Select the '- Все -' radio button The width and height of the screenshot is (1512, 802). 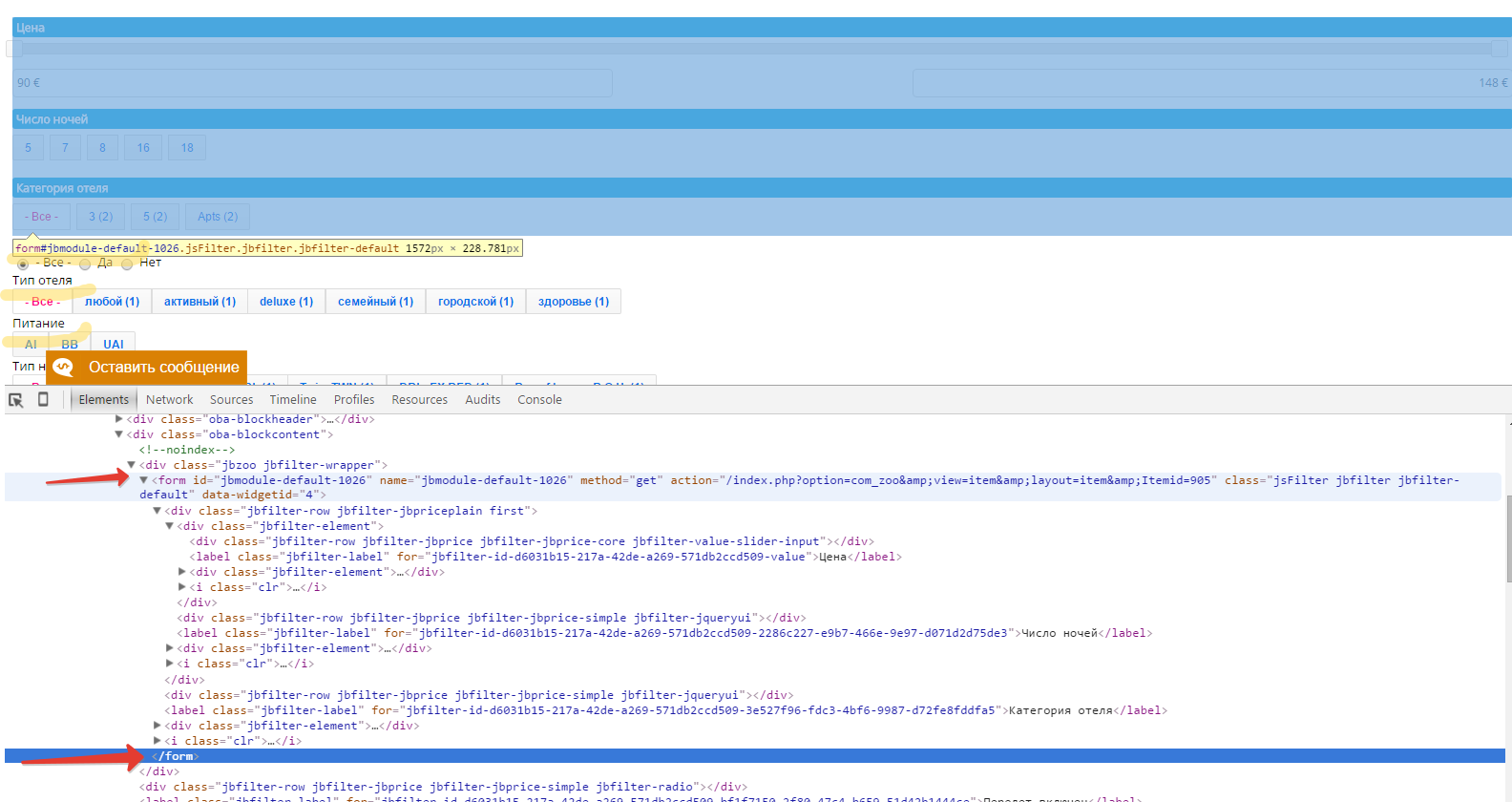point(23,264)
